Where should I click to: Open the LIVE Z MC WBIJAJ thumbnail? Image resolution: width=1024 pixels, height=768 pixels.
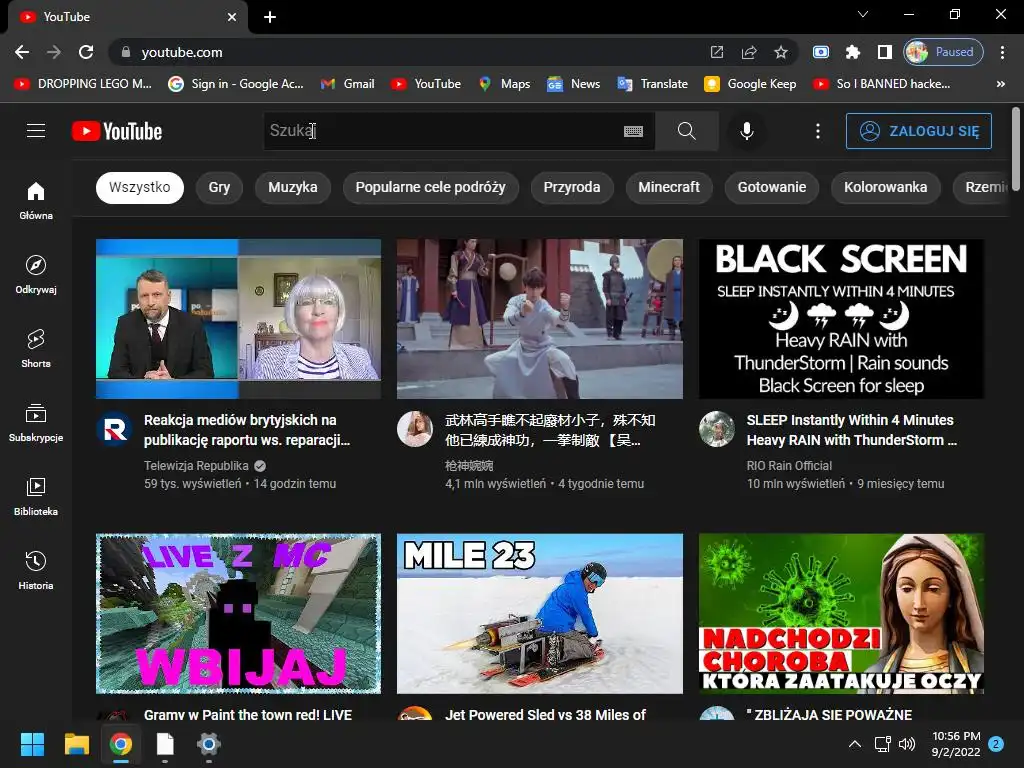point(238,613)
